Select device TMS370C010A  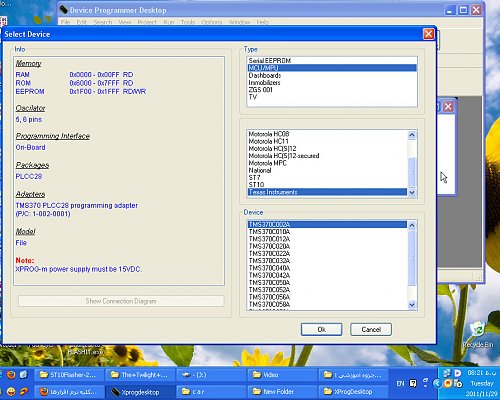click(328, 232)
